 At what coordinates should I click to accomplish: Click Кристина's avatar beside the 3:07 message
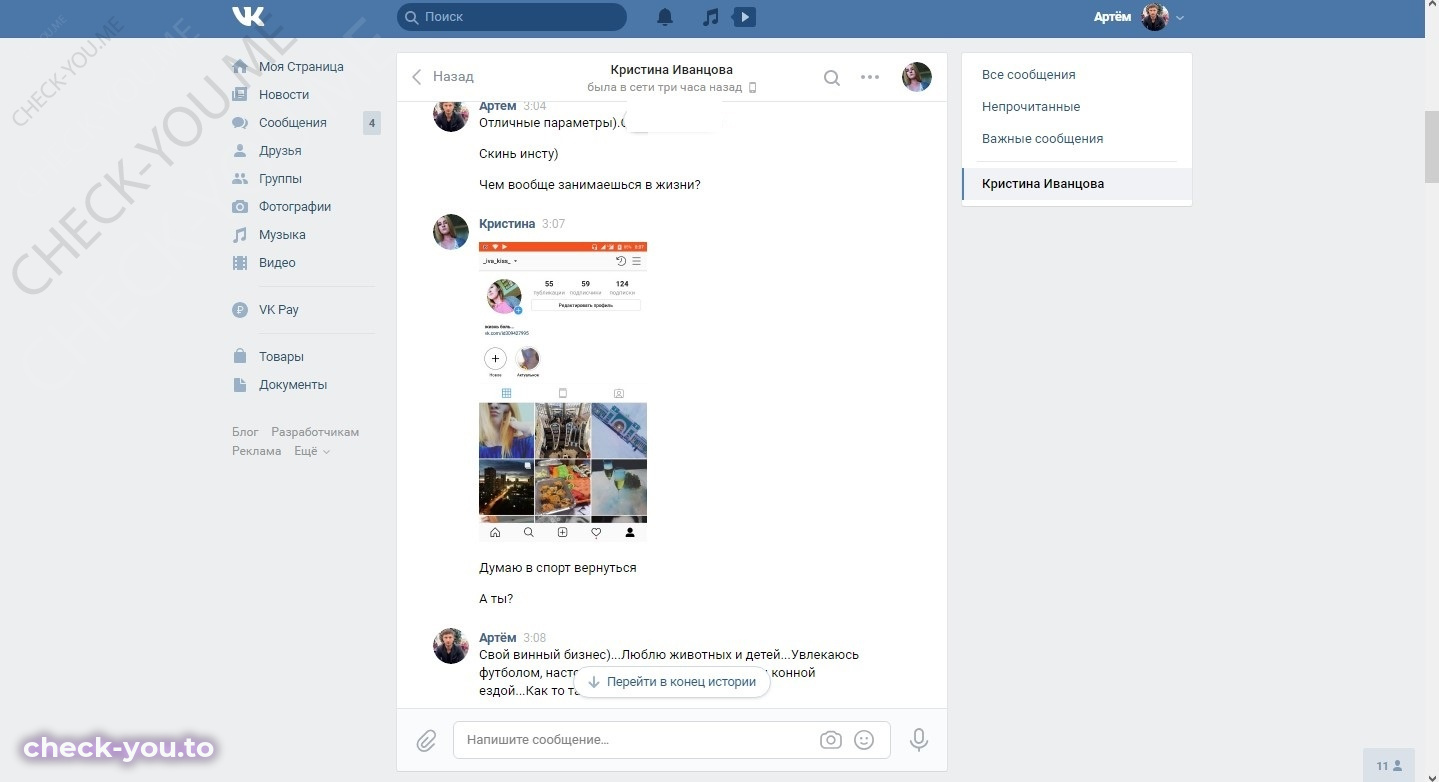[451, 232]
